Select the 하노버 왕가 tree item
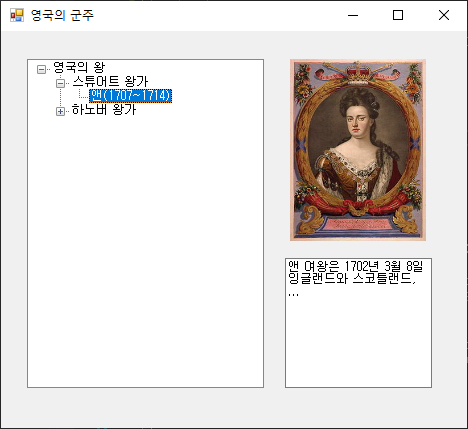The height and width of the screenshot is (429, 468). [x=104, y=110]
